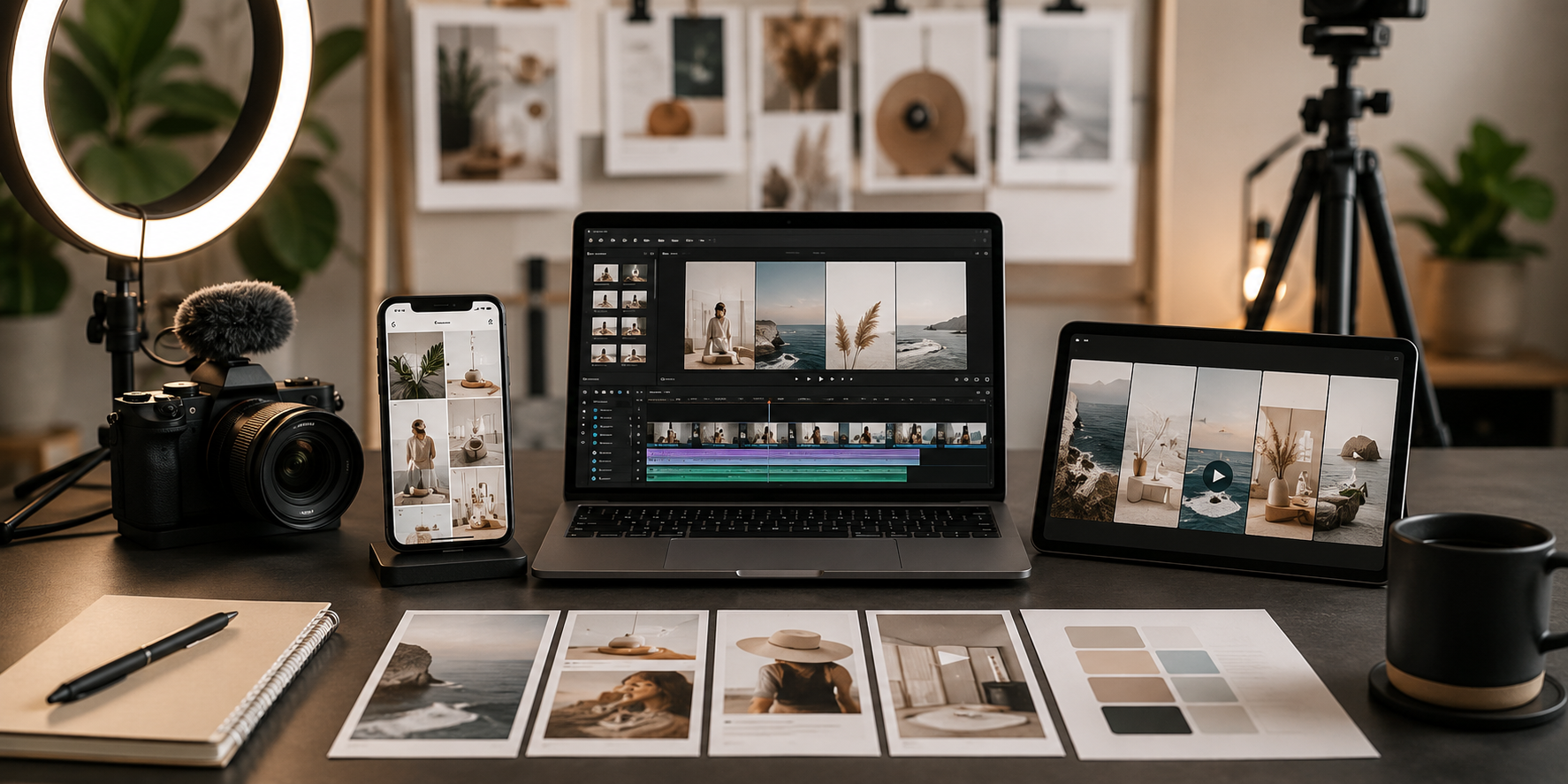Viewport: 1568px width, 784px height.
Task: Select the purple audio clip in laptop timeline
Action: [783, 457]
